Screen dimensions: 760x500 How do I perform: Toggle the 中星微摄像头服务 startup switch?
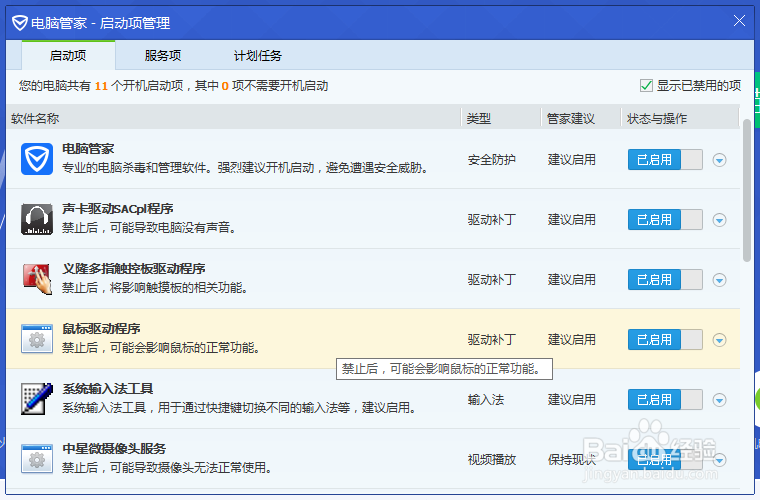pyautogui.click(x=665, y=460)
